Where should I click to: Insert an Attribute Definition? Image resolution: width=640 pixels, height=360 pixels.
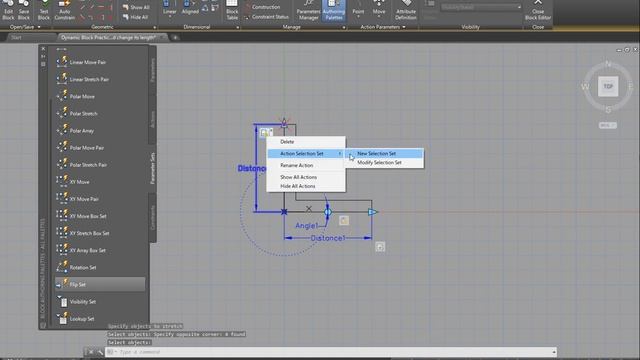pyautogui.click(x=406, y=10)
